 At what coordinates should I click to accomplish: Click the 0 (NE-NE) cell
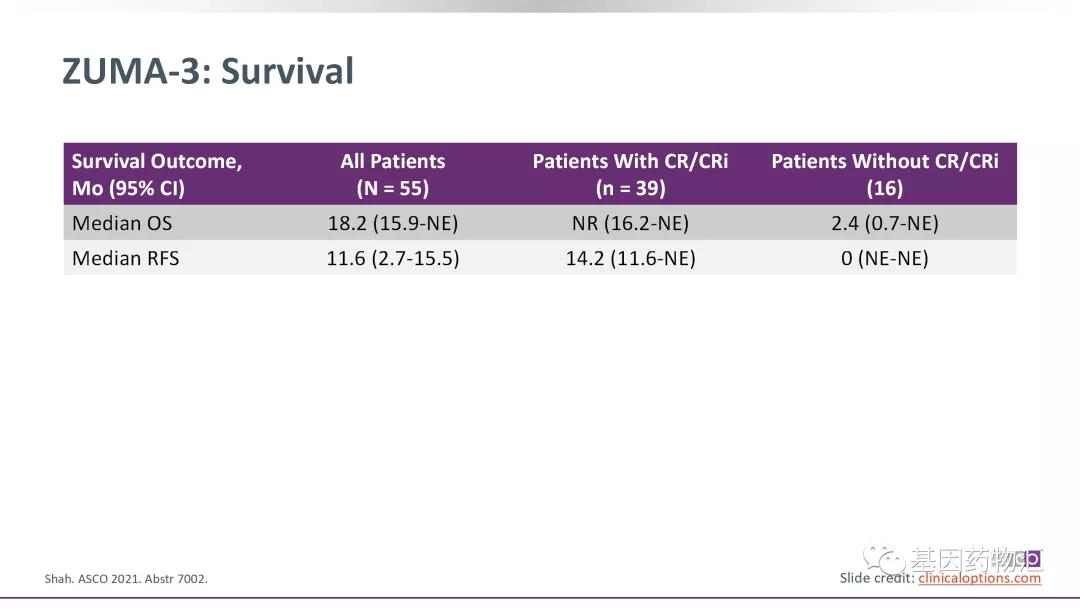(x=884, y=258)
